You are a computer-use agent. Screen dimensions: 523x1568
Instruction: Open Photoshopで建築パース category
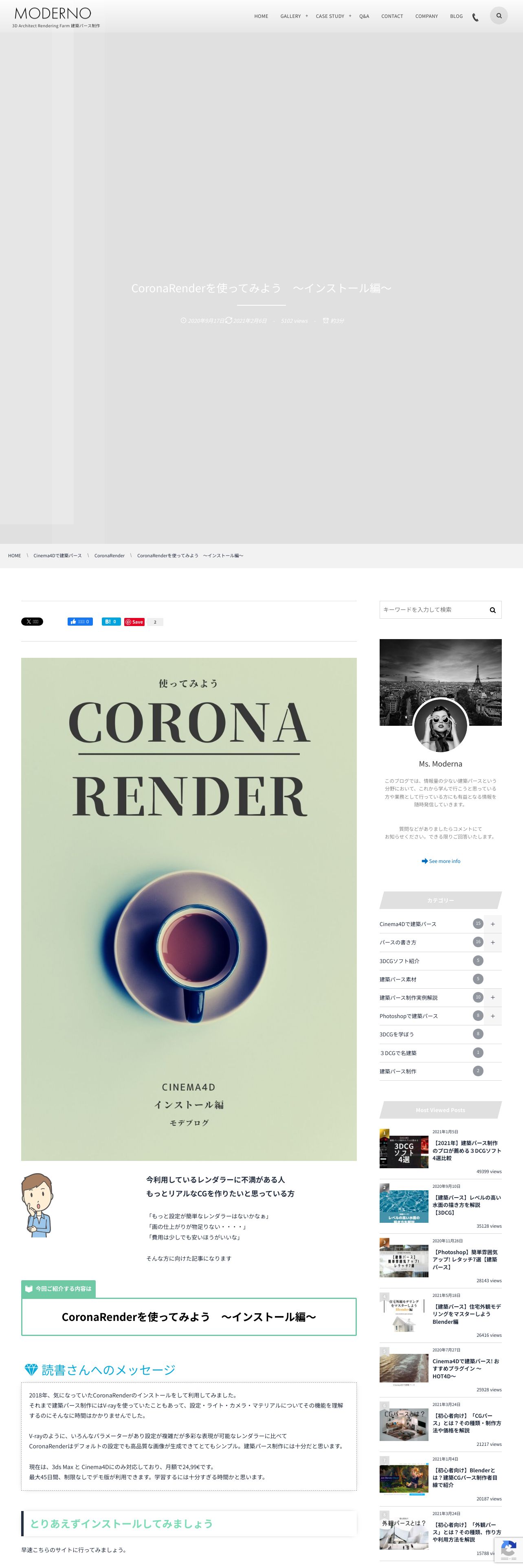click(x=409, y=1016)
